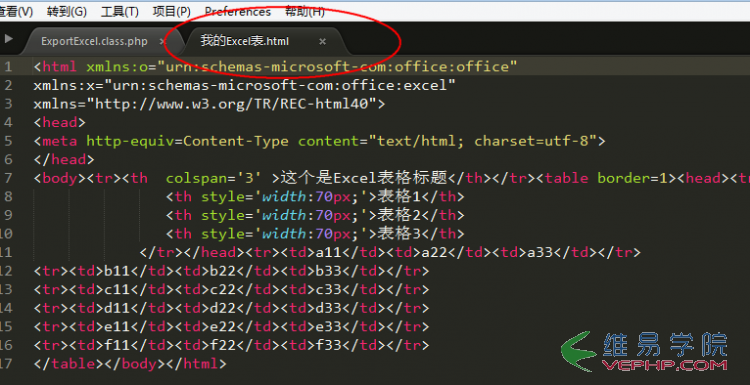Open the 项目(P) menu
This screenshot has width=750, height=385.
[171, 12]
